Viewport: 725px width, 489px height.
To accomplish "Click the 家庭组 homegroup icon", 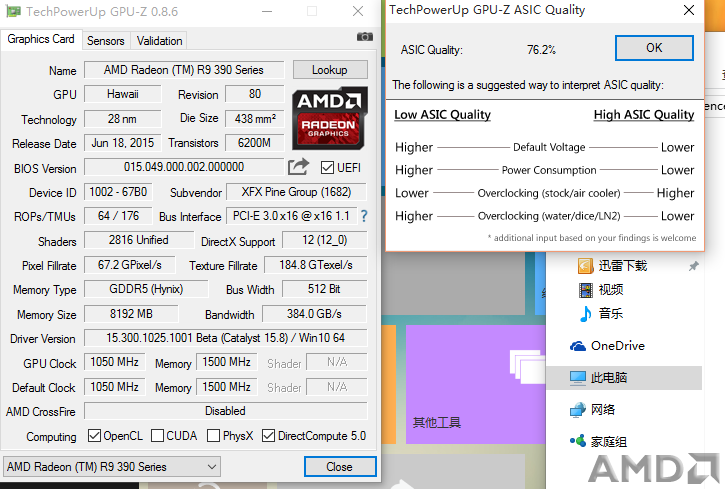I will [578, 441].
